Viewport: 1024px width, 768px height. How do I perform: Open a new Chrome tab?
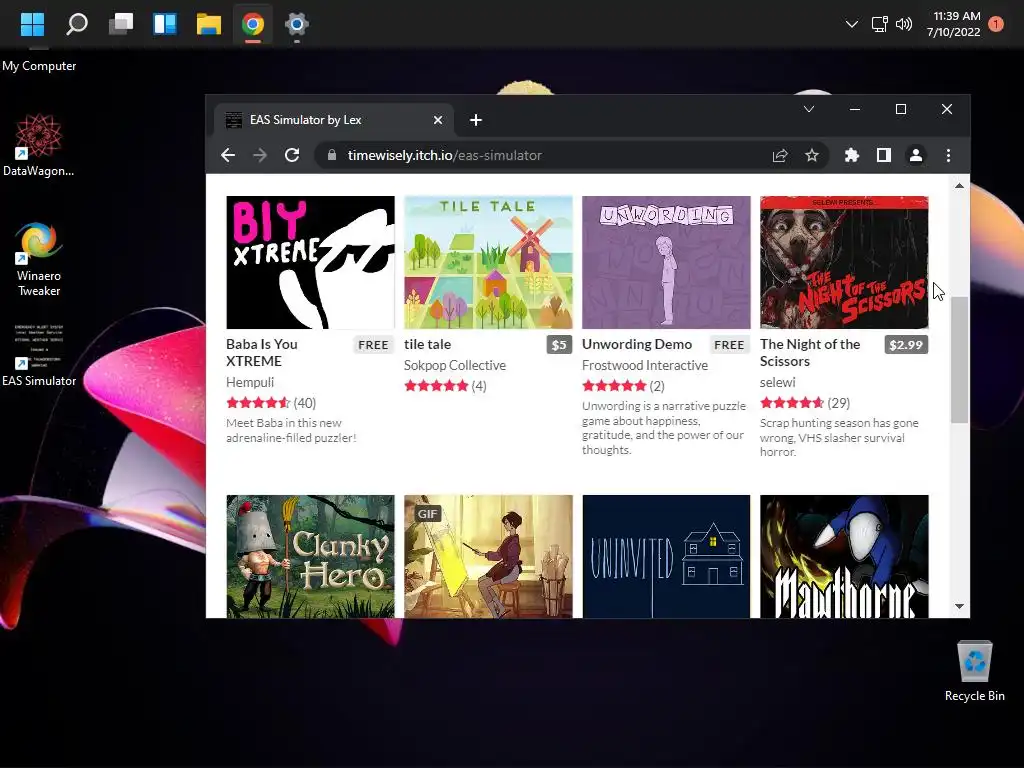click(476, 120)
